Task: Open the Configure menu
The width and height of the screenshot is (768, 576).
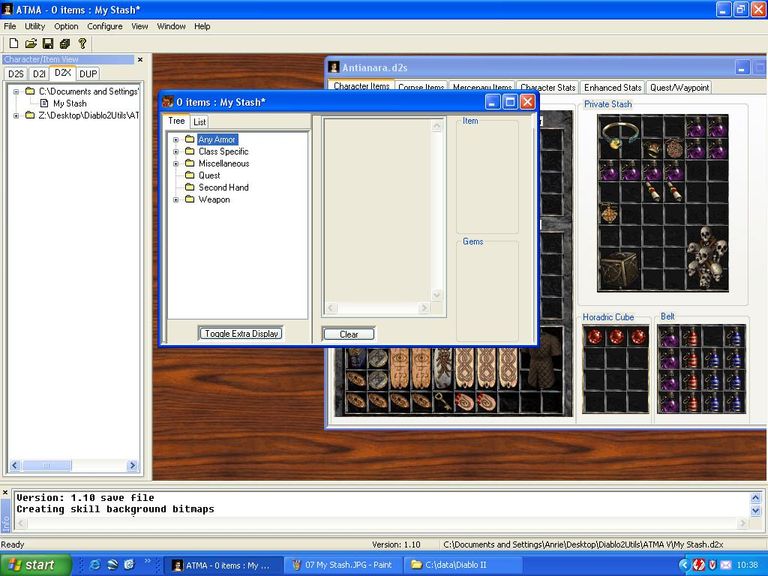Action: (105, 26)
